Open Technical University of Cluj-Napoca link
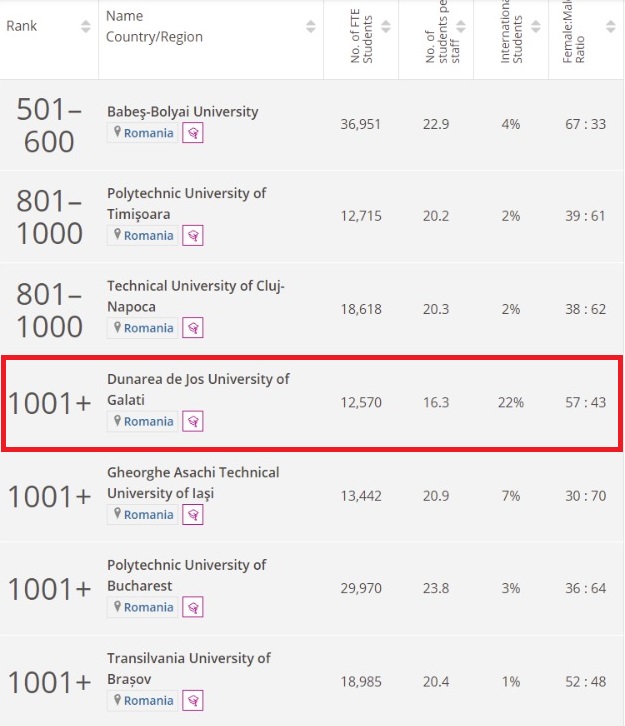 (196, 296)
